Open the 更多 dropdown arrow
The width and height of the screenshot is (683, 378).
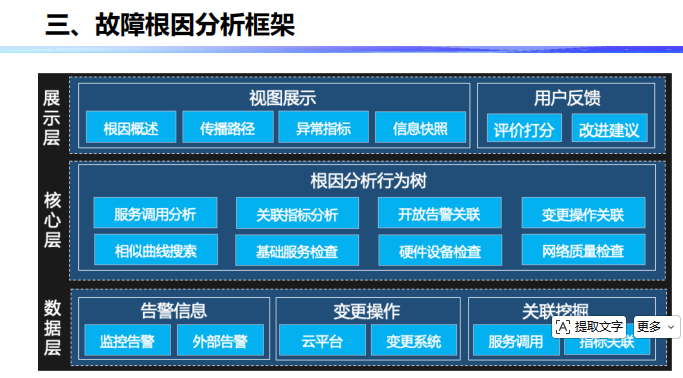pos(671,327)
